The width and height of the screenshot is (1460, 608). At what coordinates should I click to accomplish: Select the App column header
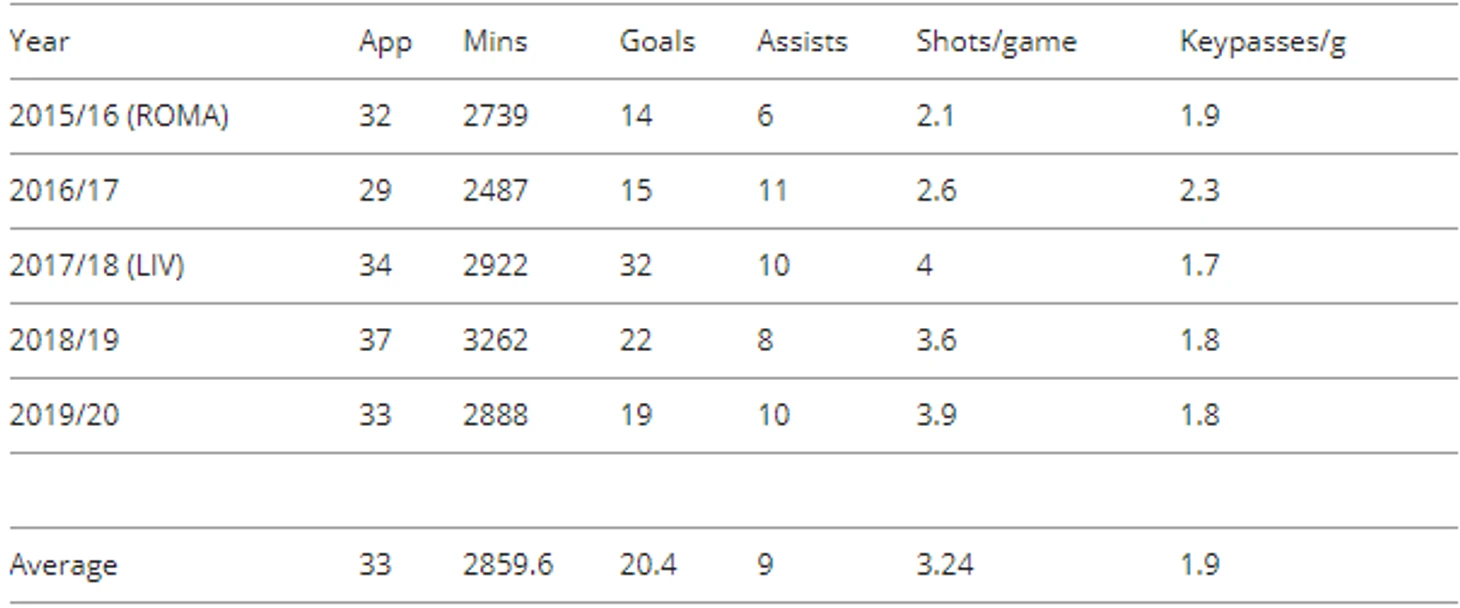[385, 43]
